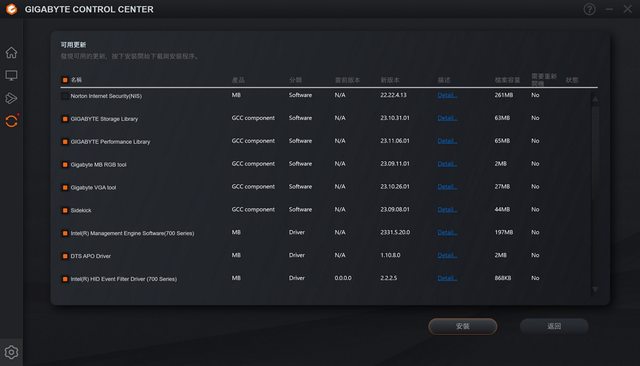Open Detail link for Norton Internet Security
The width and height of the screenshot is (640, 366).
(447, 95)
